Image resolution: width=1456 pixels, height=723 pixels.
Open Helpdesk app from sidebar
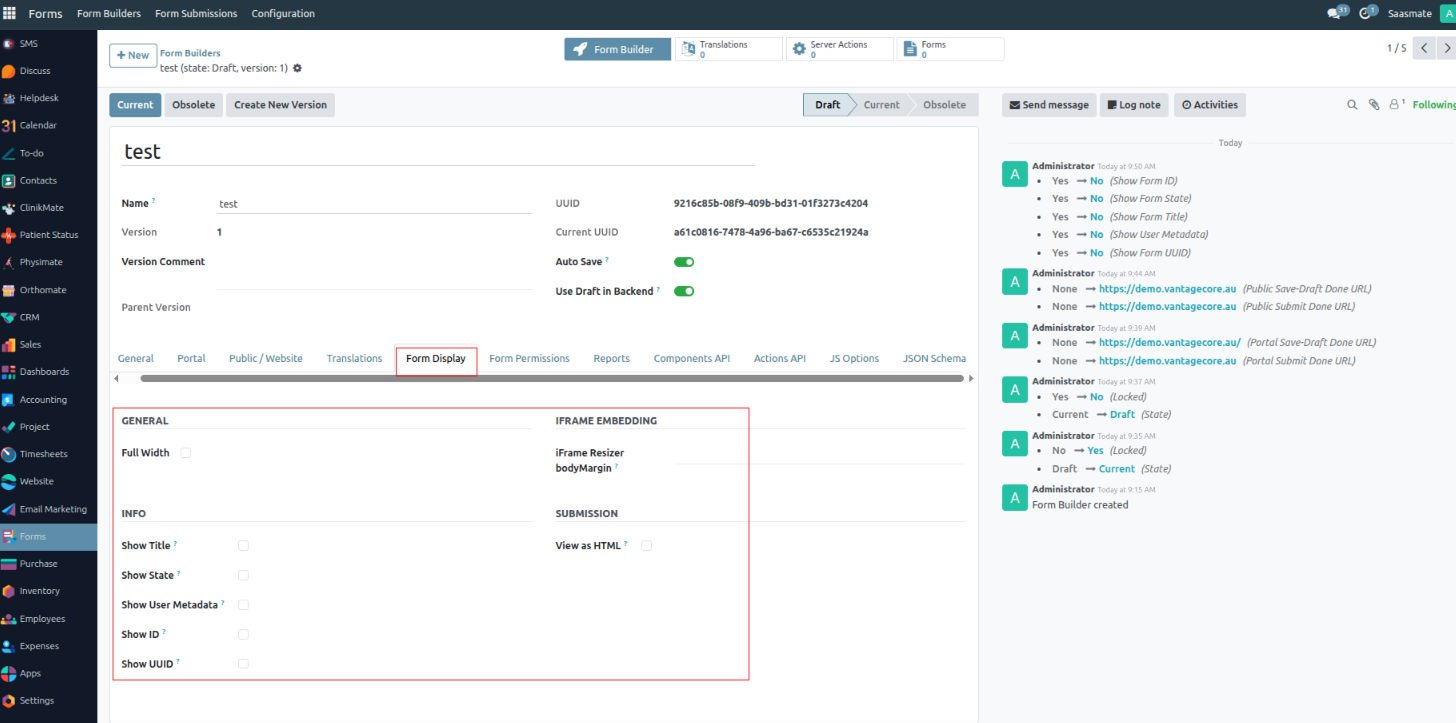pos(38,98)
